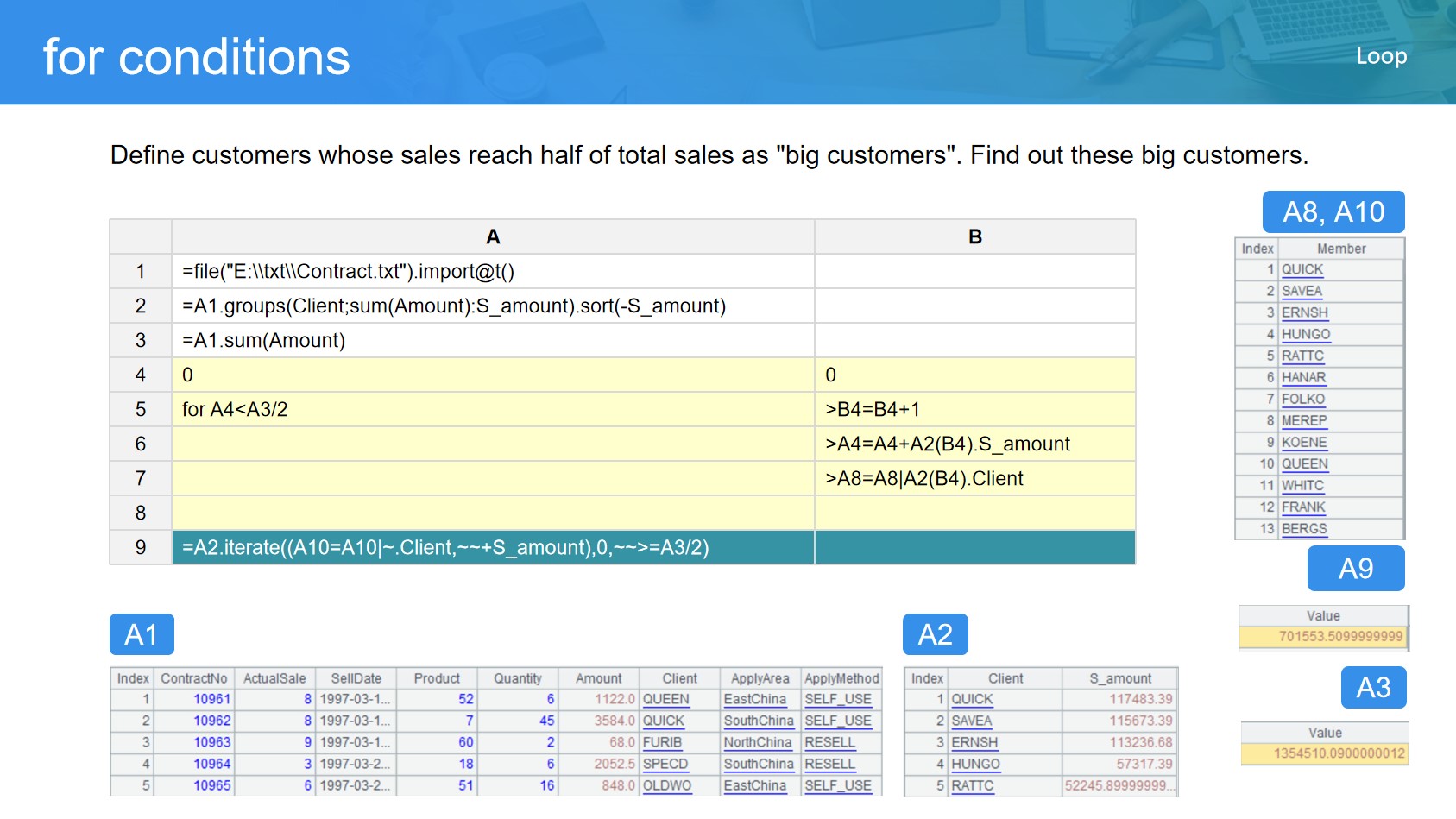
Task: Select the highlighted A2.iterate formula cell
Action: (492, 547)
